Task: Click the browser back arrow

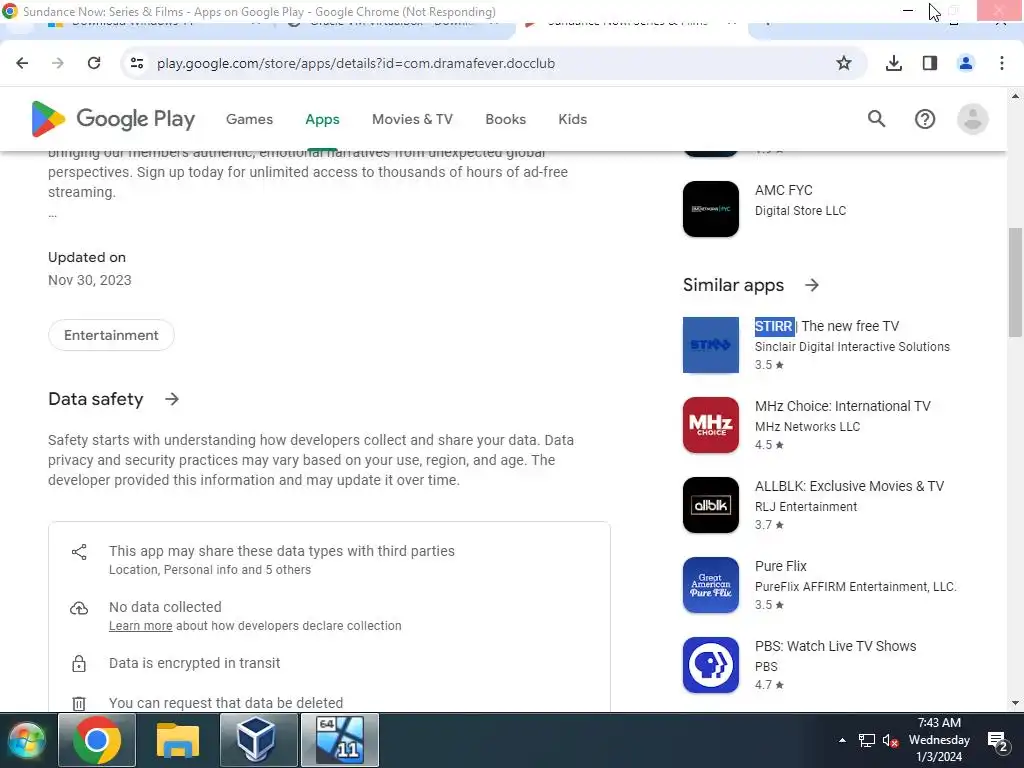Action: 22,63
